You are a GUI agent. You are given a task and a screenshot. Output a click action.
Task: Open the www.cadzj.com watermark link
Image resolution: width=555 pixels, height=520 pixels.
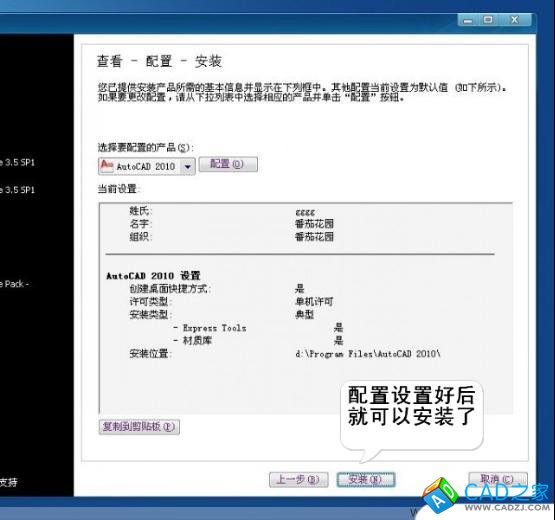click(507, 507)
